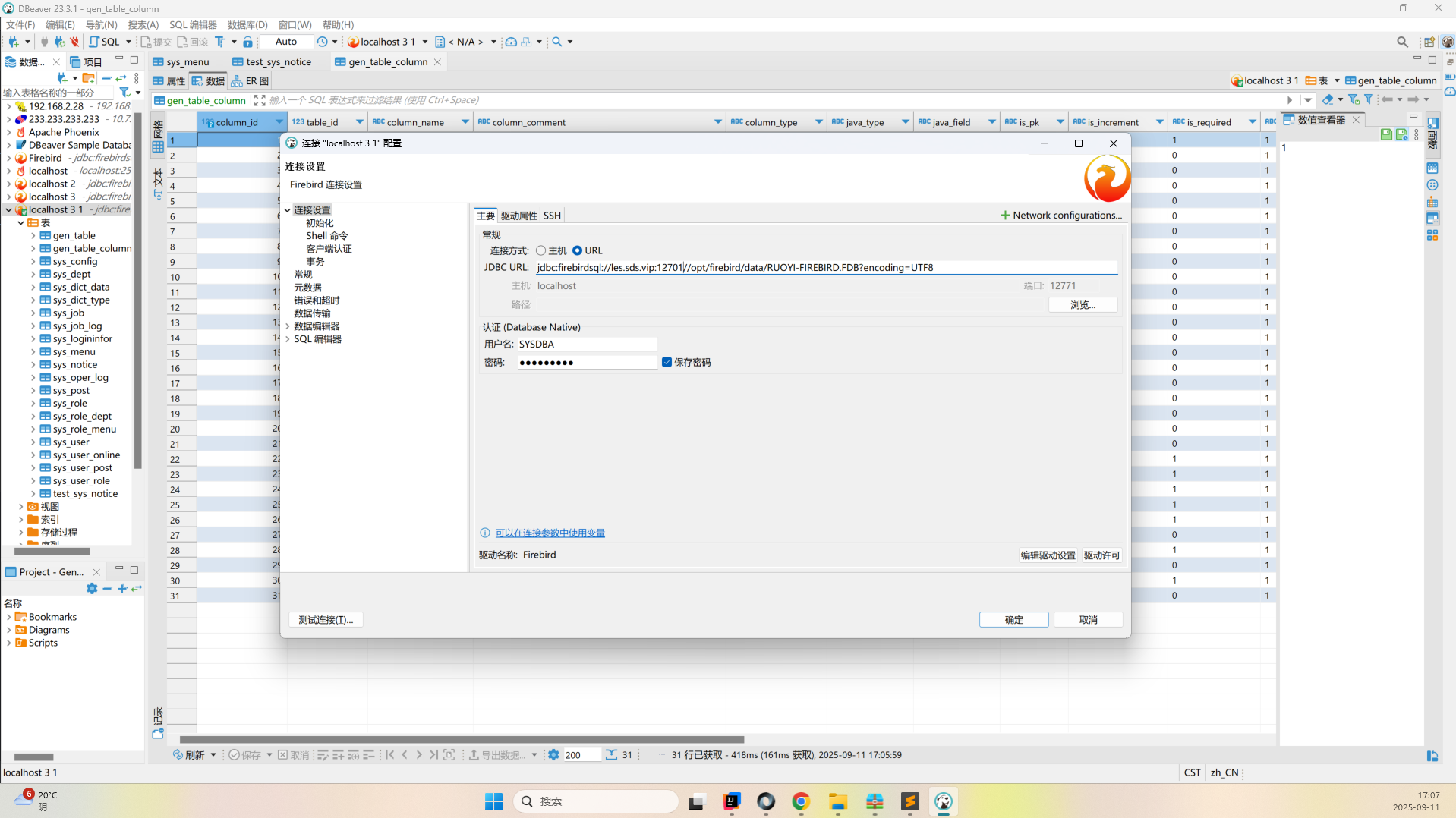Open the sys_menu editor tab

(x=181, y=62)
